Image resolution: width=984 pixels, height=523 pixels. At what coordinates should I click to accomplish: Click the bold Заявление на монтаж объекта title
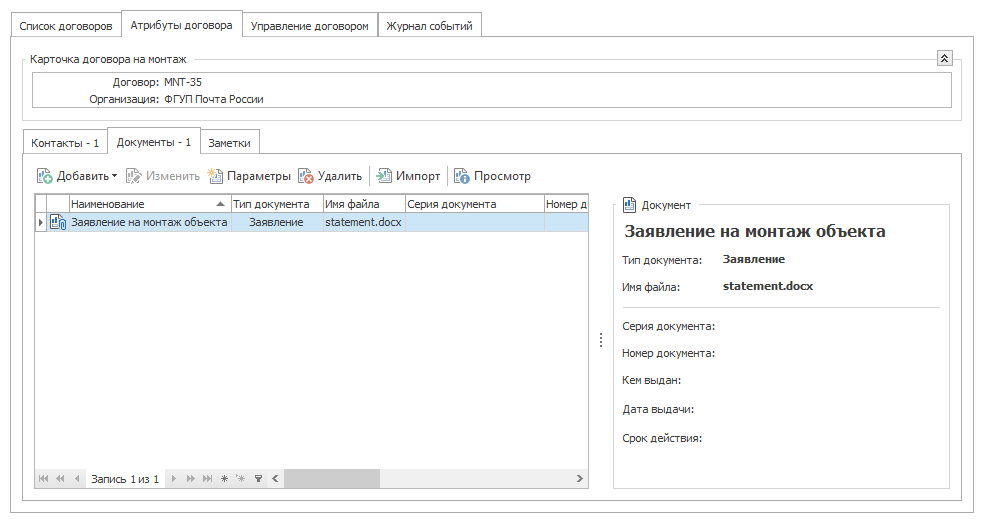point(754,232)
